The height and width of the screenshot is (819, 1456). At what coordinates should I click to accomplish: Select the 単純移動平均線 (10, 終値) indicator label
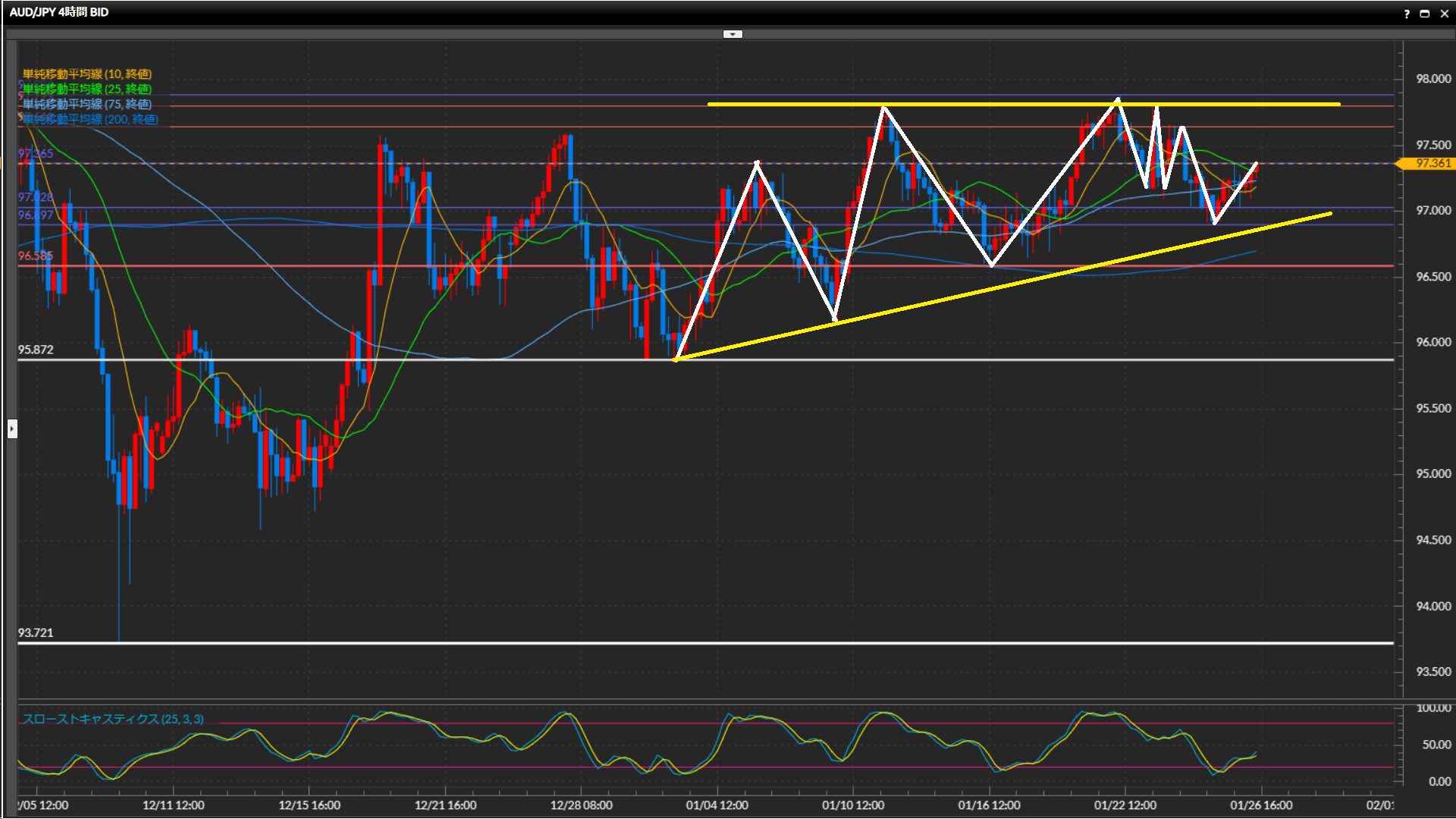point(87,74)
